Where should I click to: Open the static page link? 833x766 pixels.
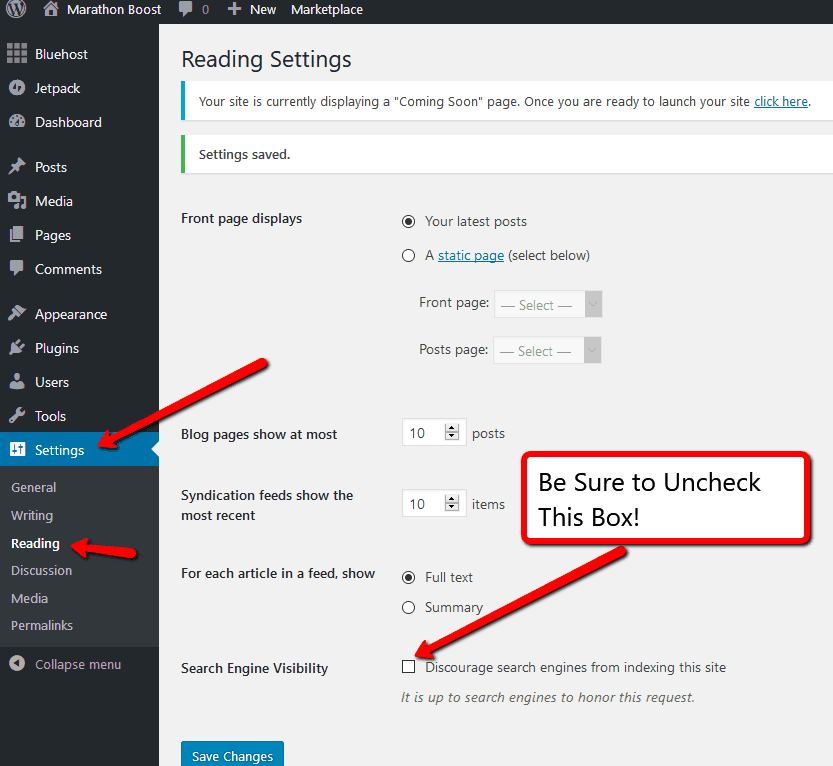[471, 256]
